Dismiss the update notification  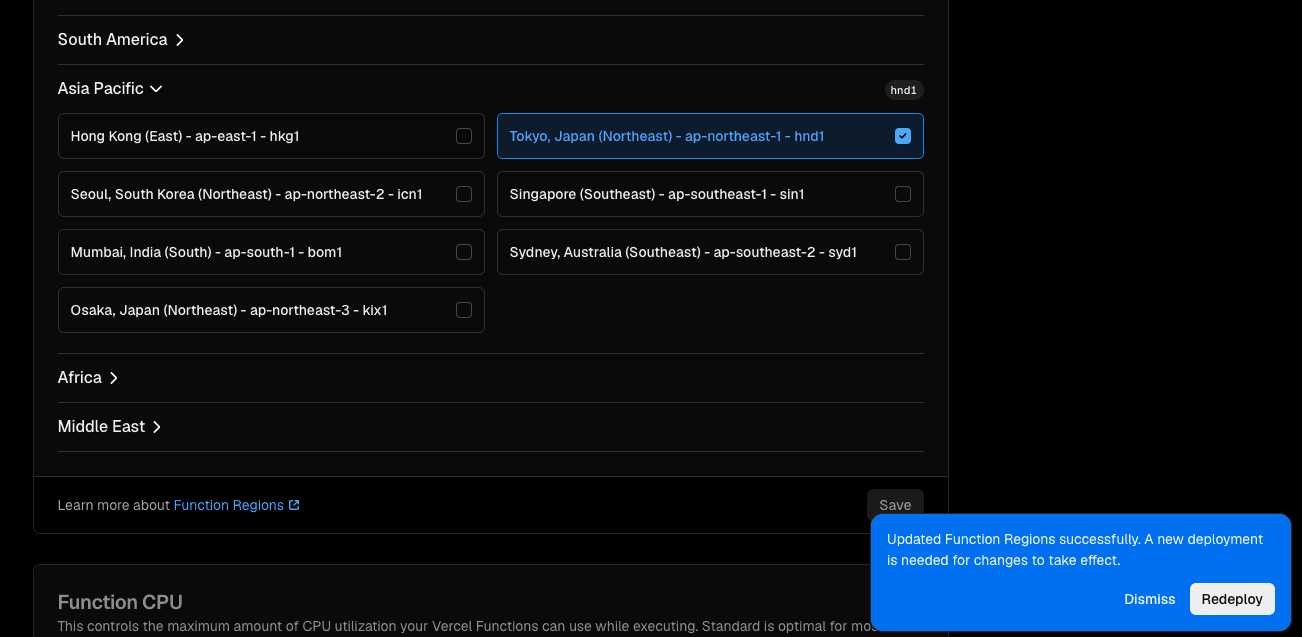pos(1149,599)
